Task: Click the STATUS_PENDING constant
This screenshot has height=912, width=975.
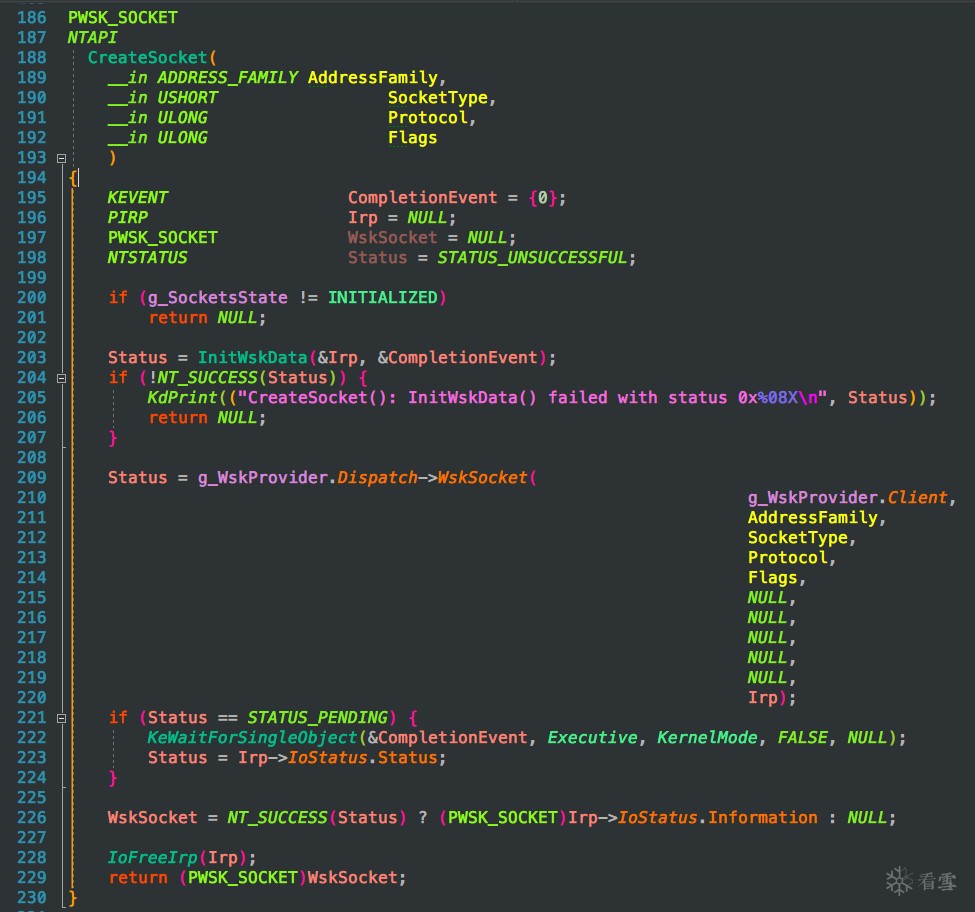Action: point(318,717)
